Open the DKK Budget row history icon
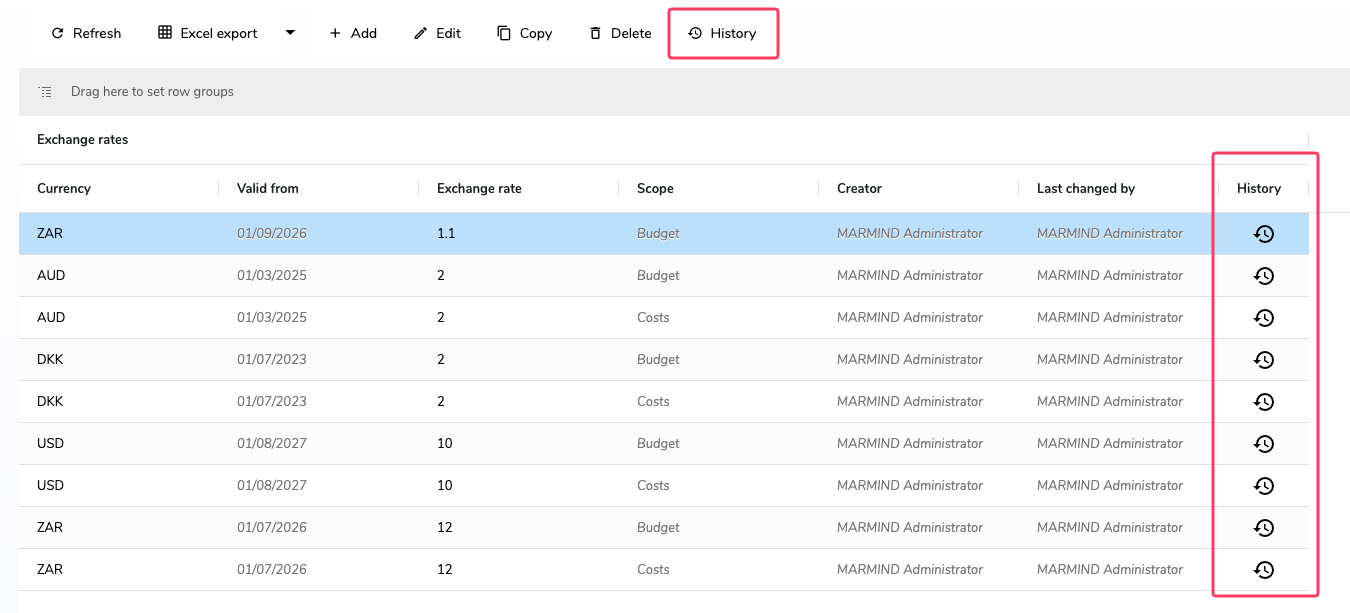This screenshot has width=1350, height=613. pyautogui.click(x=1264, y=360)
